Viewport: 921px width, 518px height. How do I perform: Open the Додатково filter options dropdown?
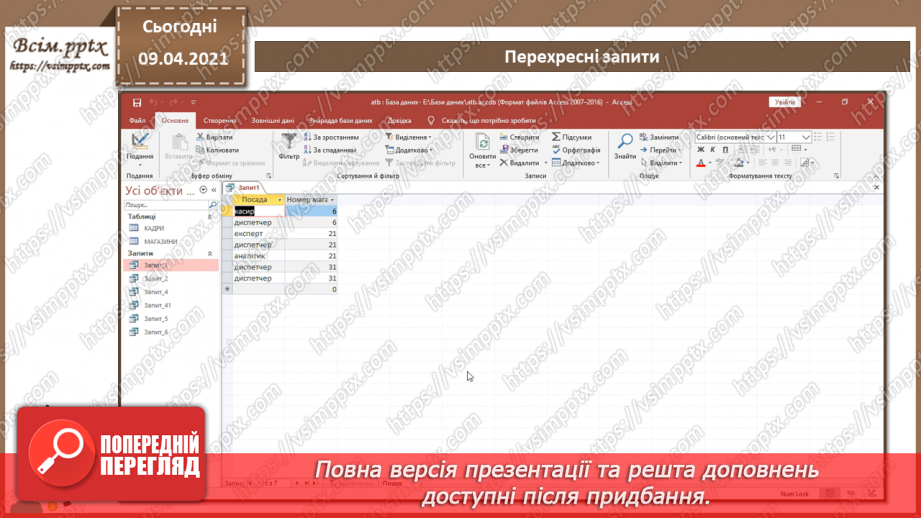tap(409, 150)
